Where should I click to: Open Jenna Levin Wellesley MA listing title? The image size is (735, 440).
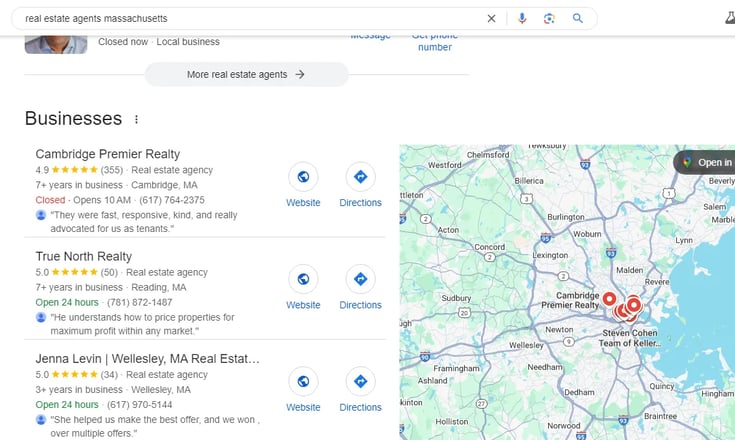click(x=148, y=358)
